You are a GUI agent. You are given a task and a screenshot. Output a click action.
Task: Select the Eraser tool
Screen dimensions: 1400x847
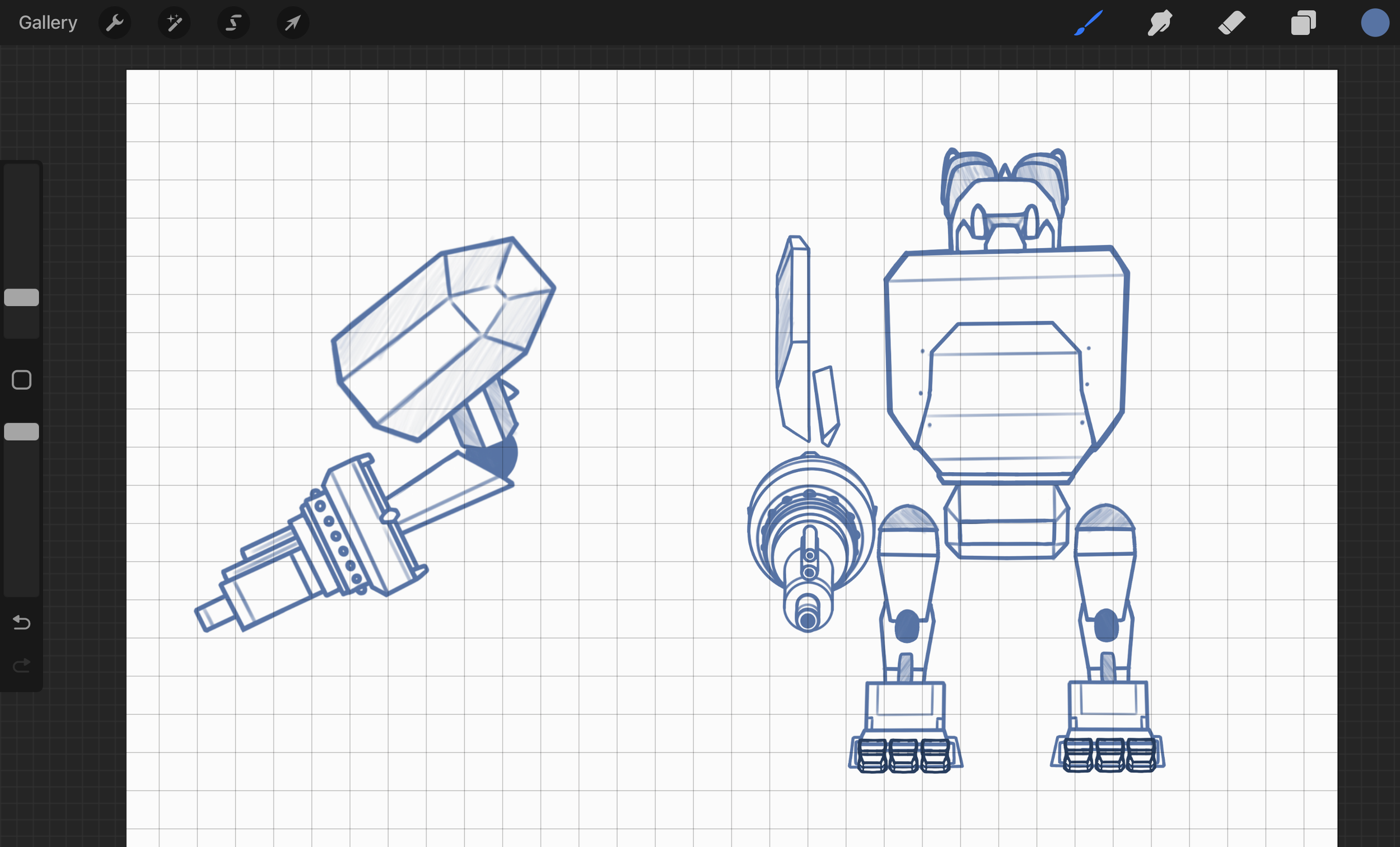tap(1231, 24)
